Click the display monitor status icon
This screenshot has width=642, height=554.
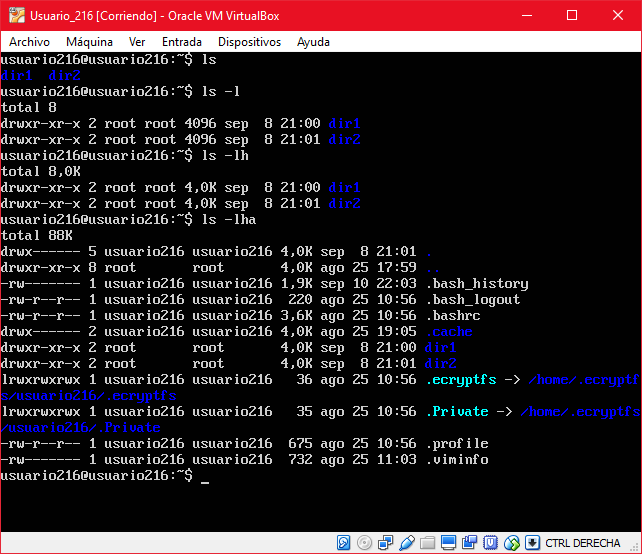[x=449, y=543]
